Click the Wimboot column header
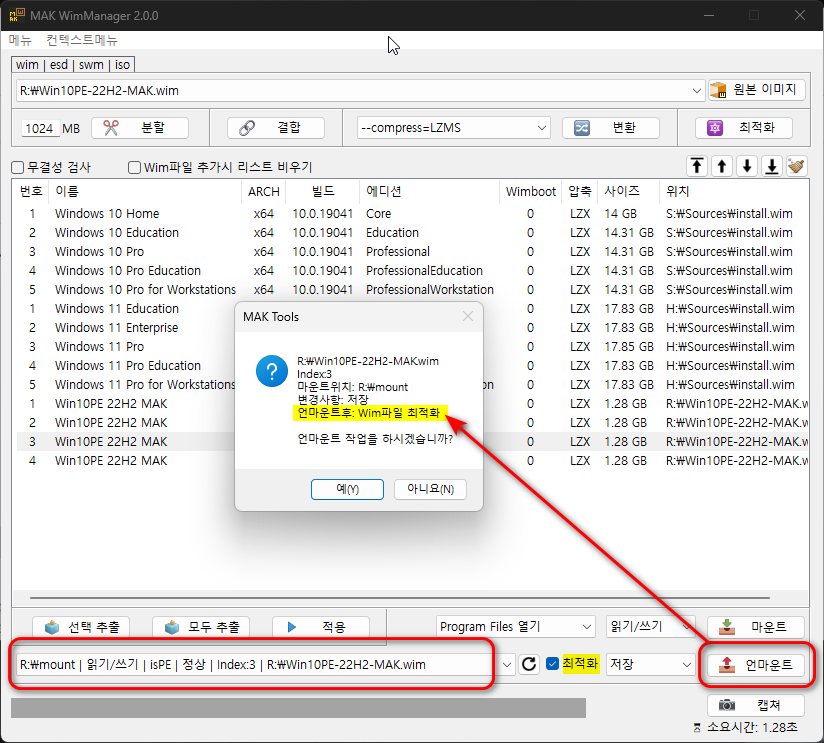The image size is (824, 743). (530, 191)
